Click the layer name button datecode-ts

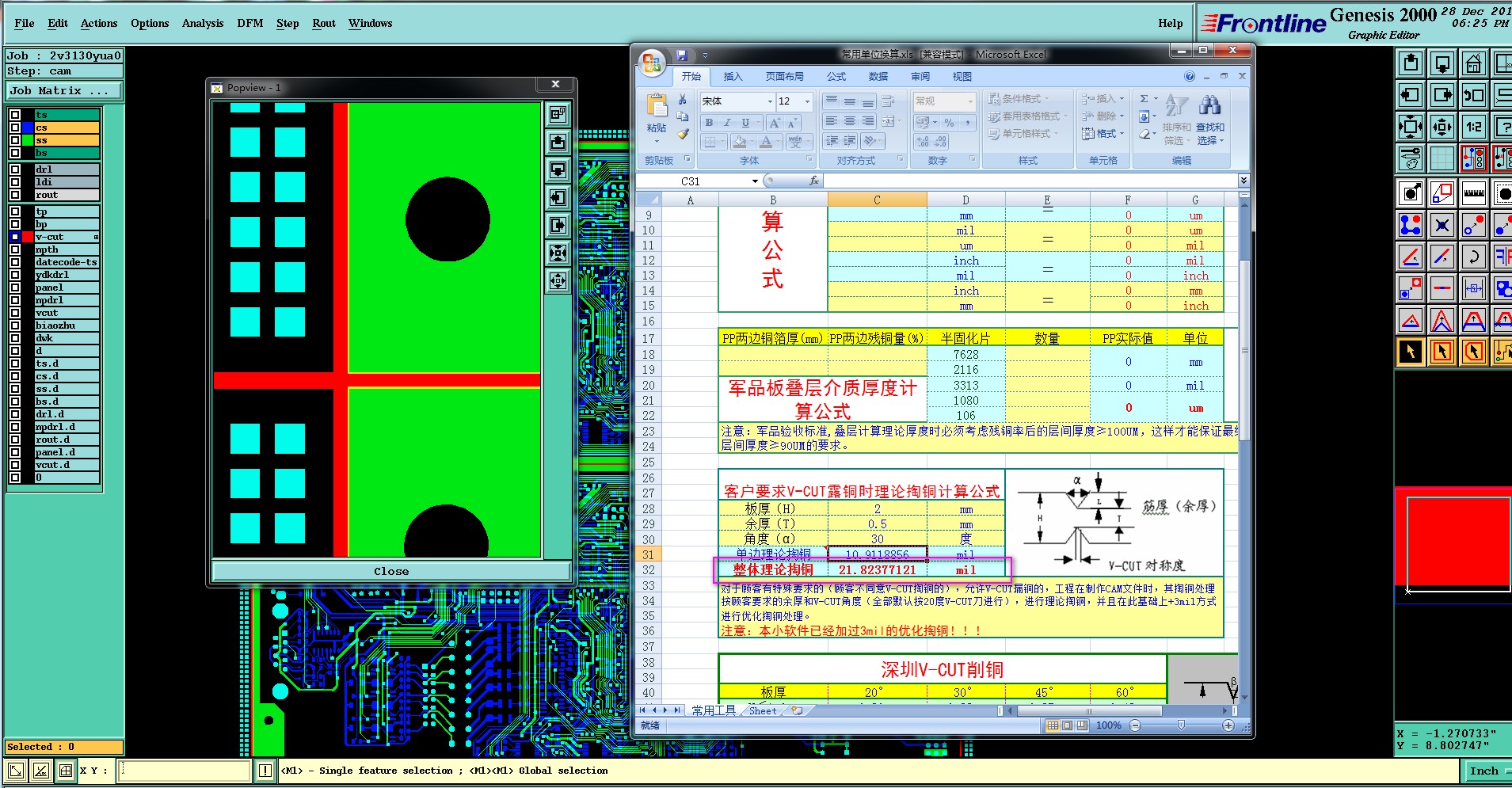pyautogui.click(x=67, y=262)
